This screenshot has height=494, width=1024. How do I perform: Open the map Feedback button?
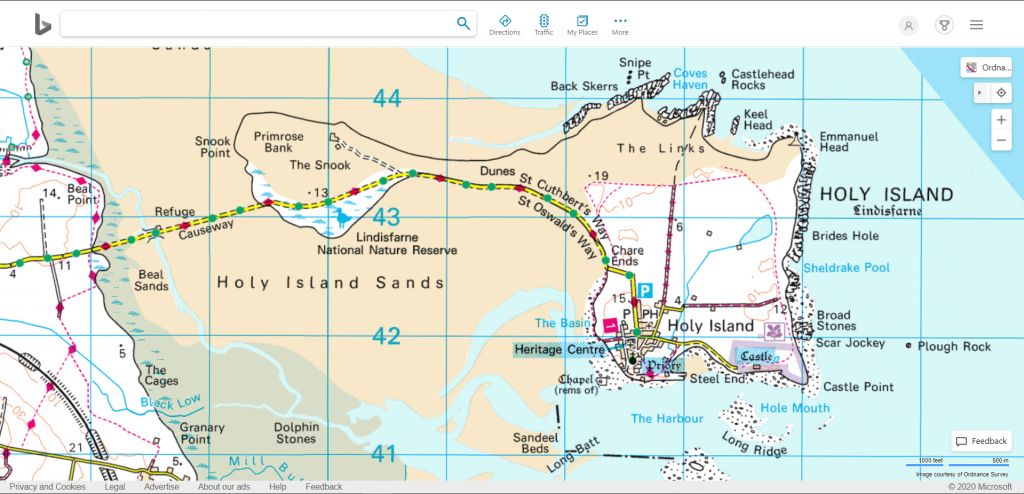(982, 441)
